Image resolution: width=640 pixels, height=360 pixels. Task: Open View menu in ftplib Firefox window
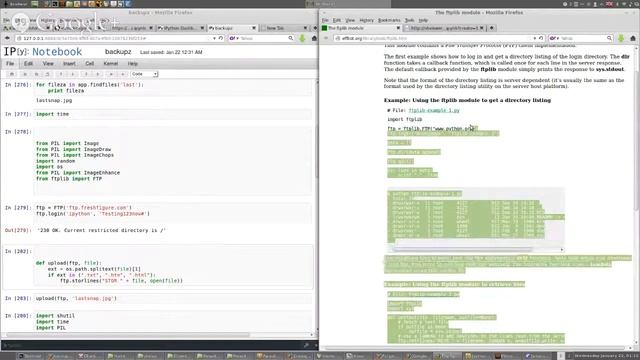350,20
